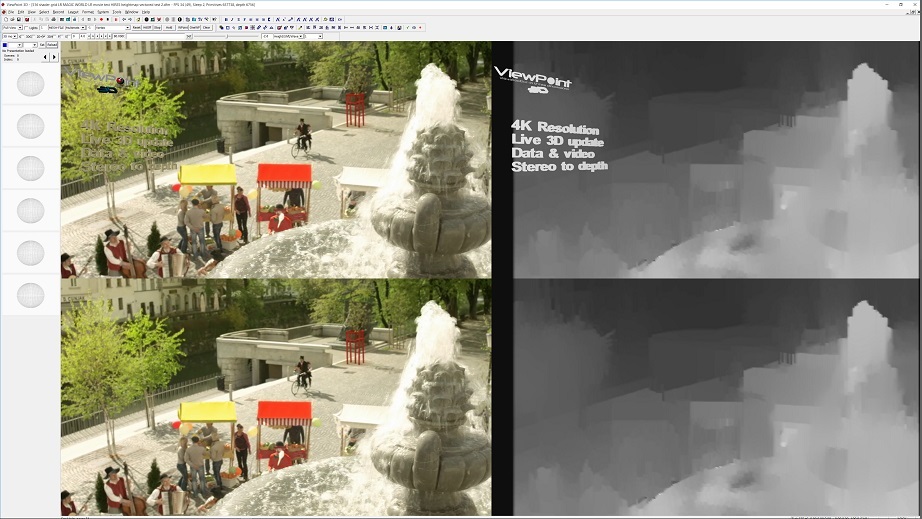Open the Frames dropdown
The width and height of the screenshot is (922, 519).
[x=112, y=28]
